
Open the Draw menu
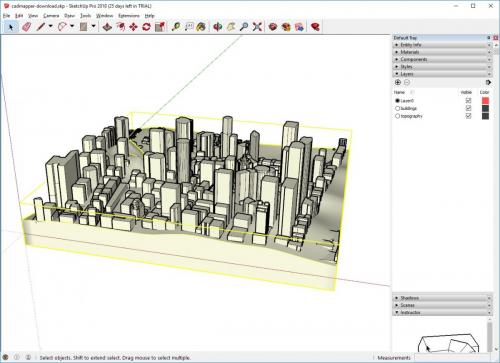click(69, 16)
